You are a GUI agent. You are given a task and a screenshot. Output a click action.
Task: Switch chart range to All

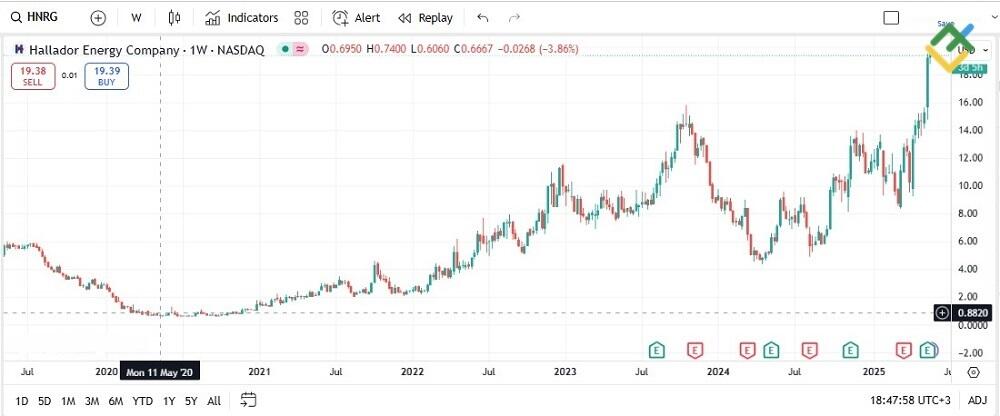point(214,401)
